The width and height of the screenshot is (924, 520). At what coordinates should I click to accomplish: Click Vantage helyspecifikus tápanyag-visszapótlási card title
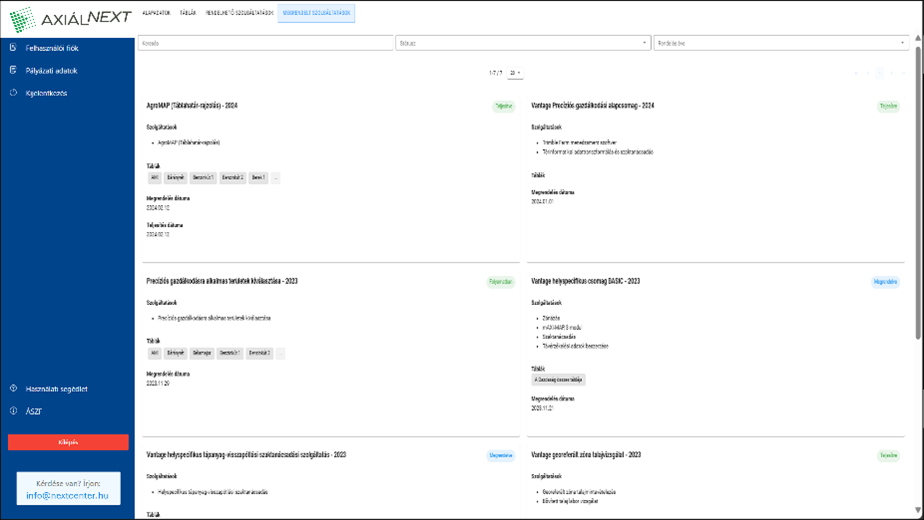click(246, 455)
